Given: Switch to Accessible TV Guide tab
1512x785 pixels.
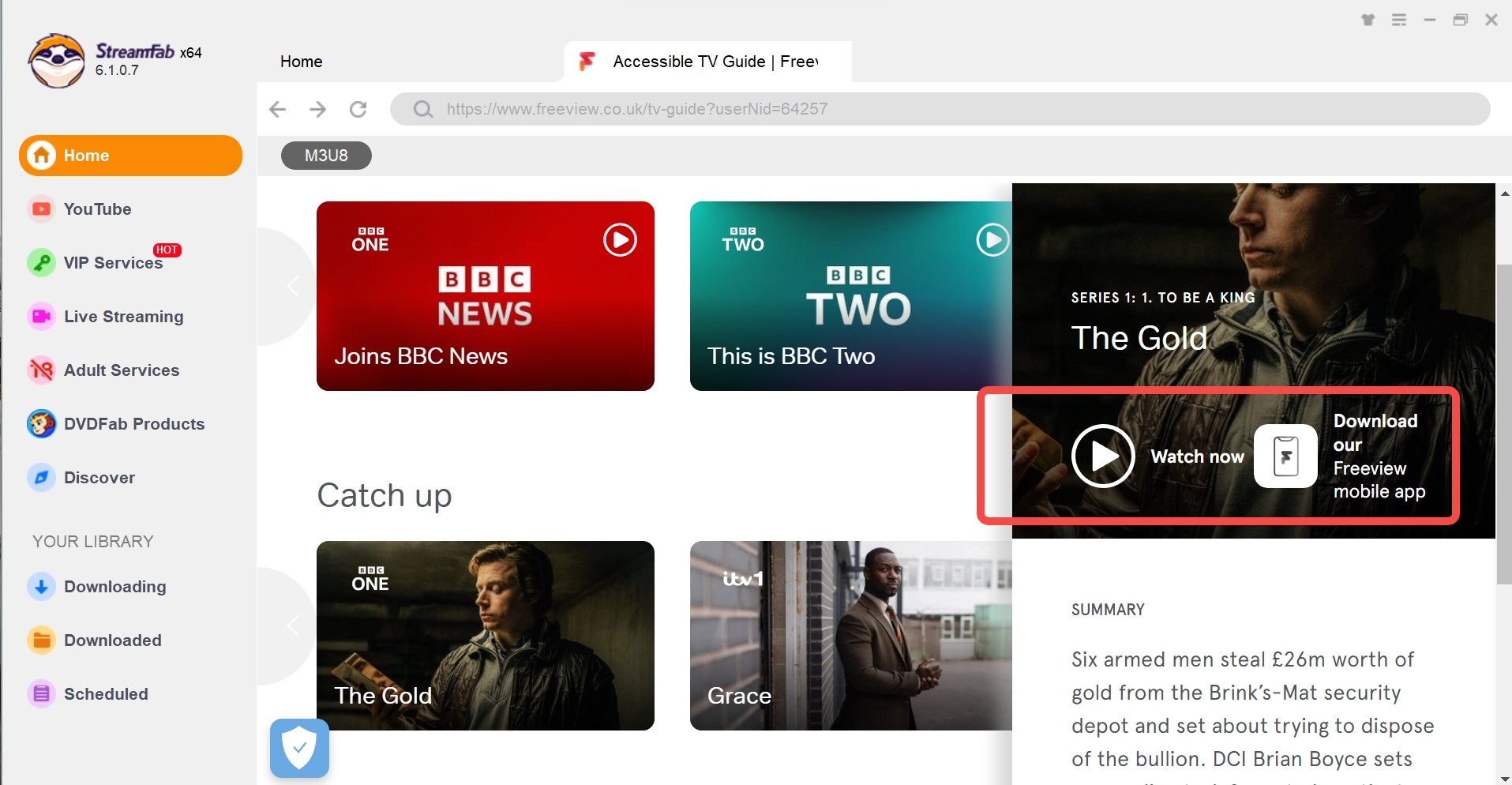Looking at the screenshot, I should coord(708,62).
